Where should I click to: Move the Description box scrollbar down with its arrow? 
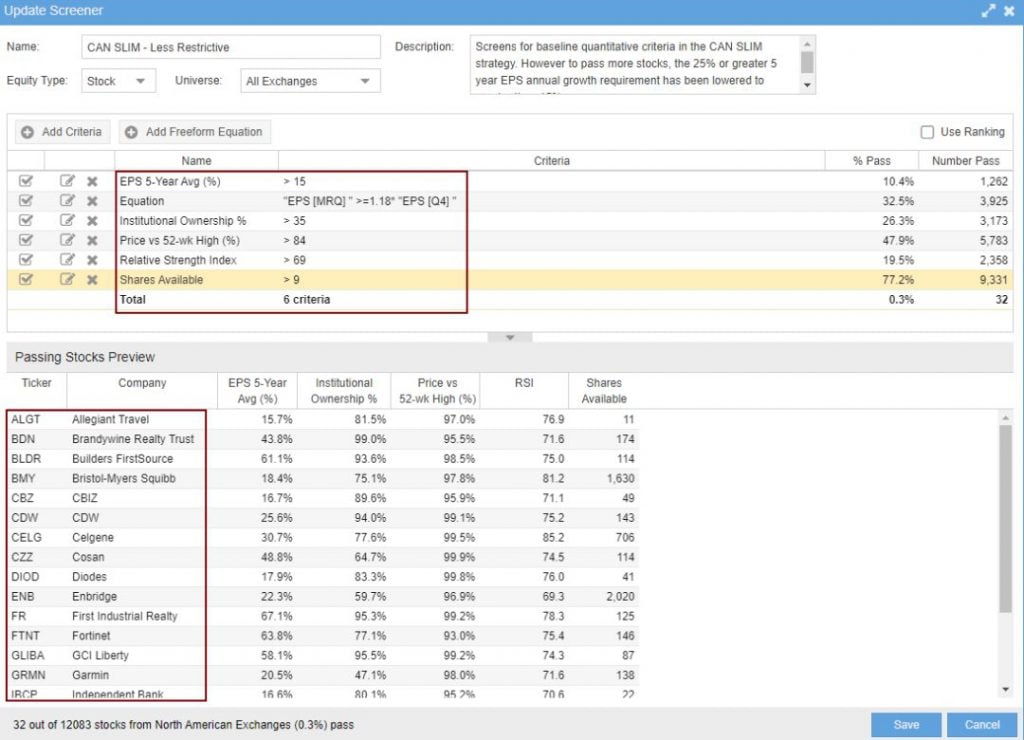click(x=807, y=86)
